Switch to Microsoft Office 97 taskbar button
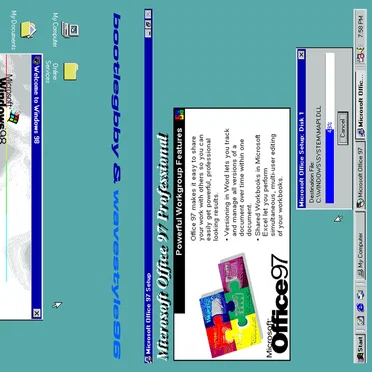372x372 pixels. (361, 176)
